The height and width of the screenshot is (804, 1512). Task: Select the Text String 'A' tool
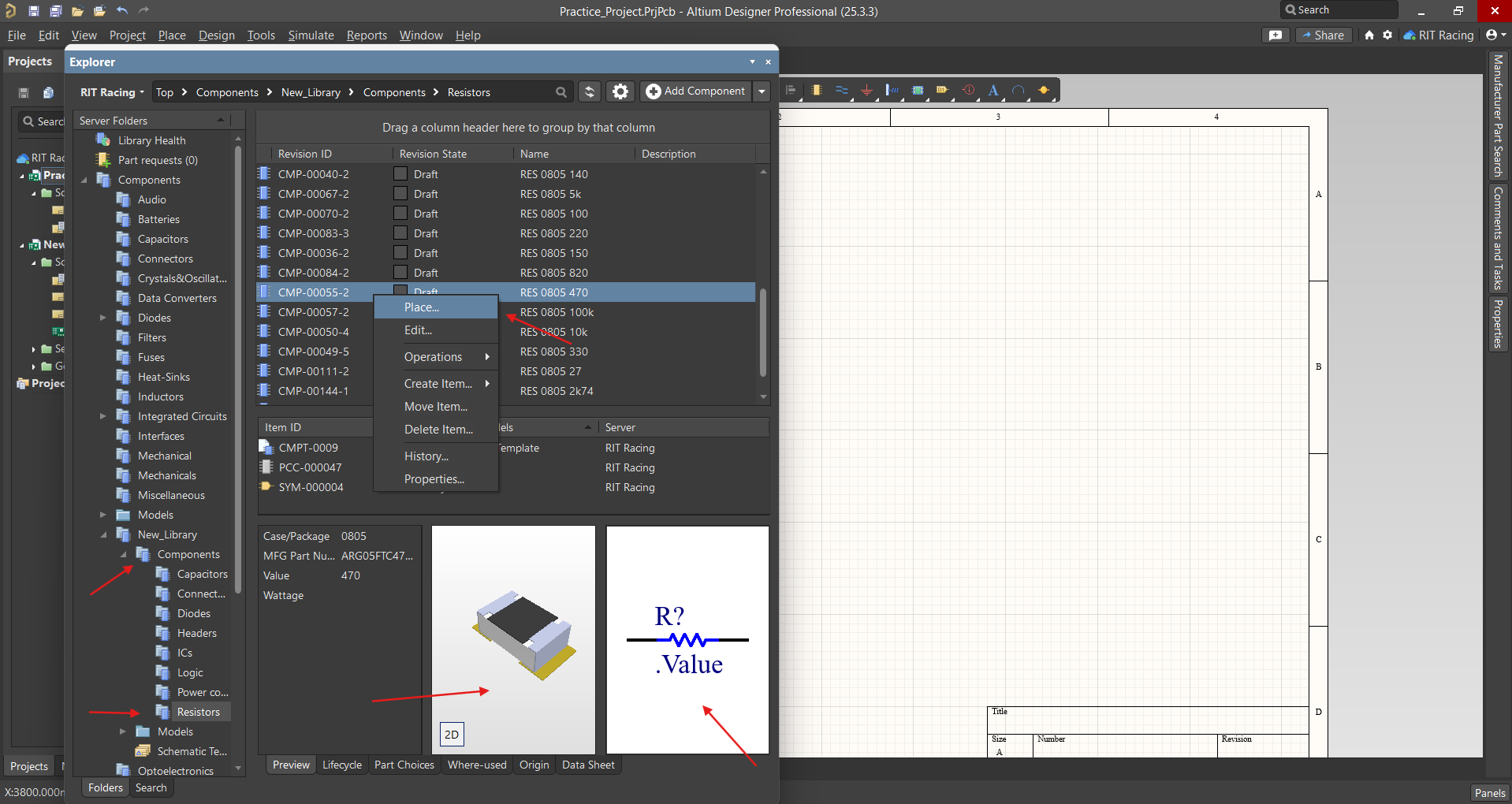click(x=993, y=91)
